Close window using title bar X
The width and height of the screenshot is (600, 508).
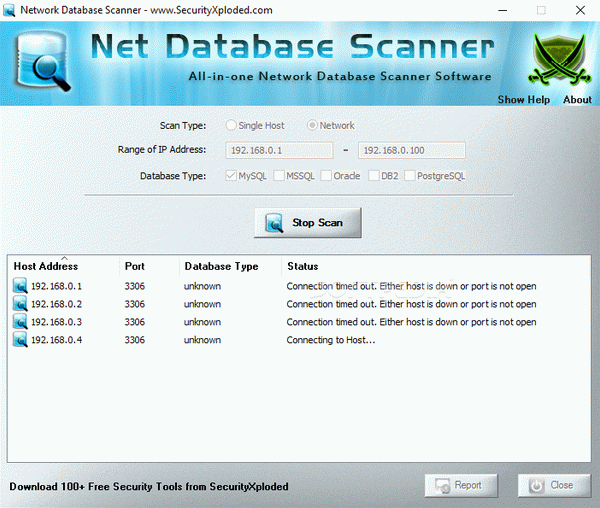coord(580,10)
